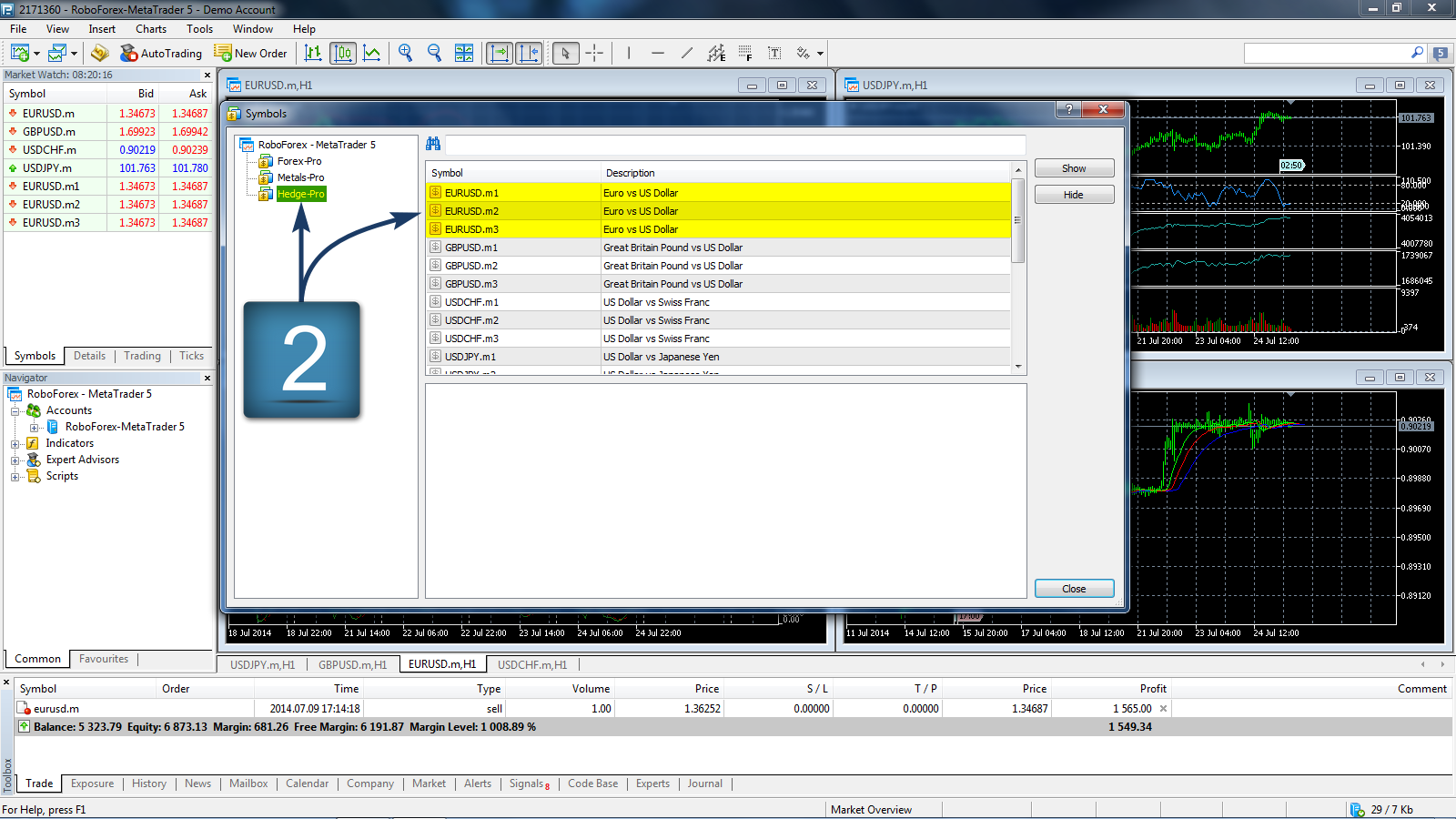Switch to bar chart display
Screen dimensions: 1456x819
313,54
